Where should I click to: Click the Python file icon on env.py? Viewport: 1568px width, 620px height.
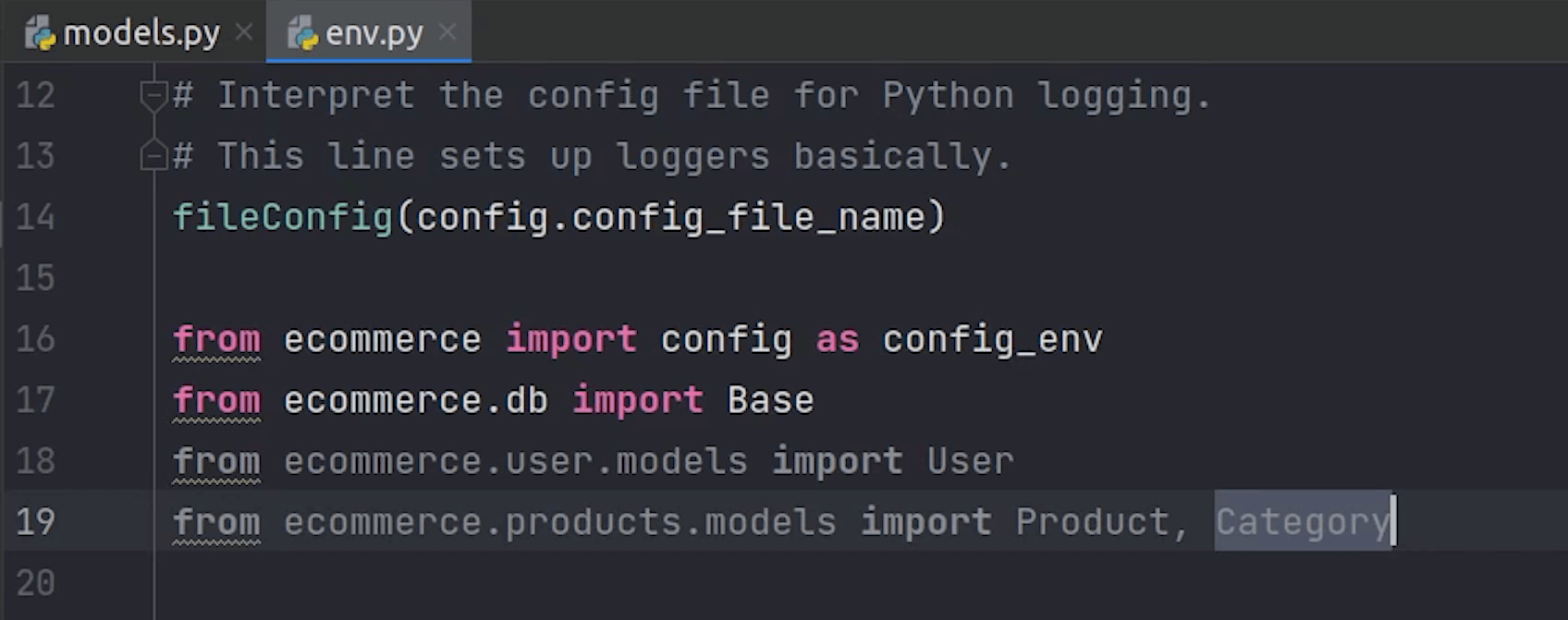pos(302,33)
